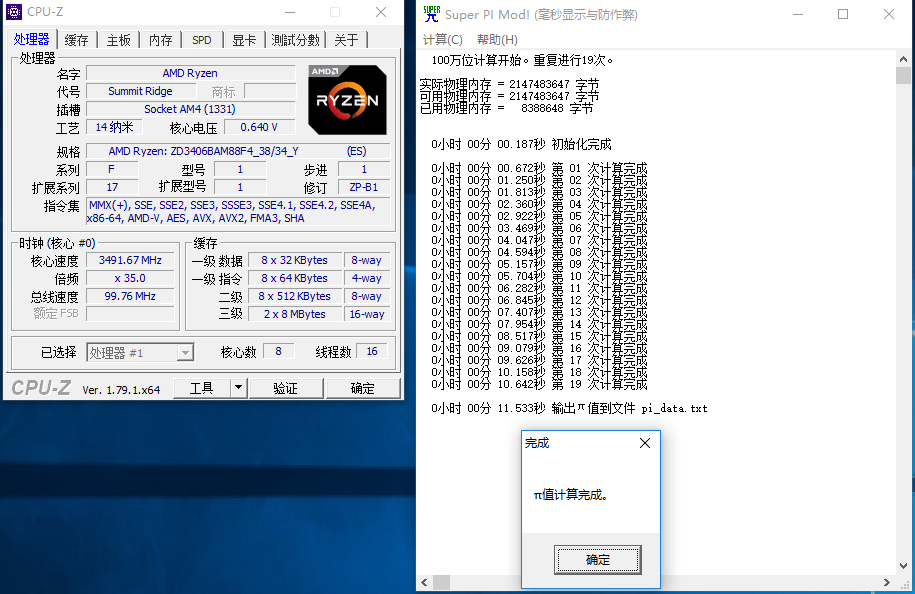Click the 验证 button in CPU-Z
915x594 pixels.
coord(285,386)
